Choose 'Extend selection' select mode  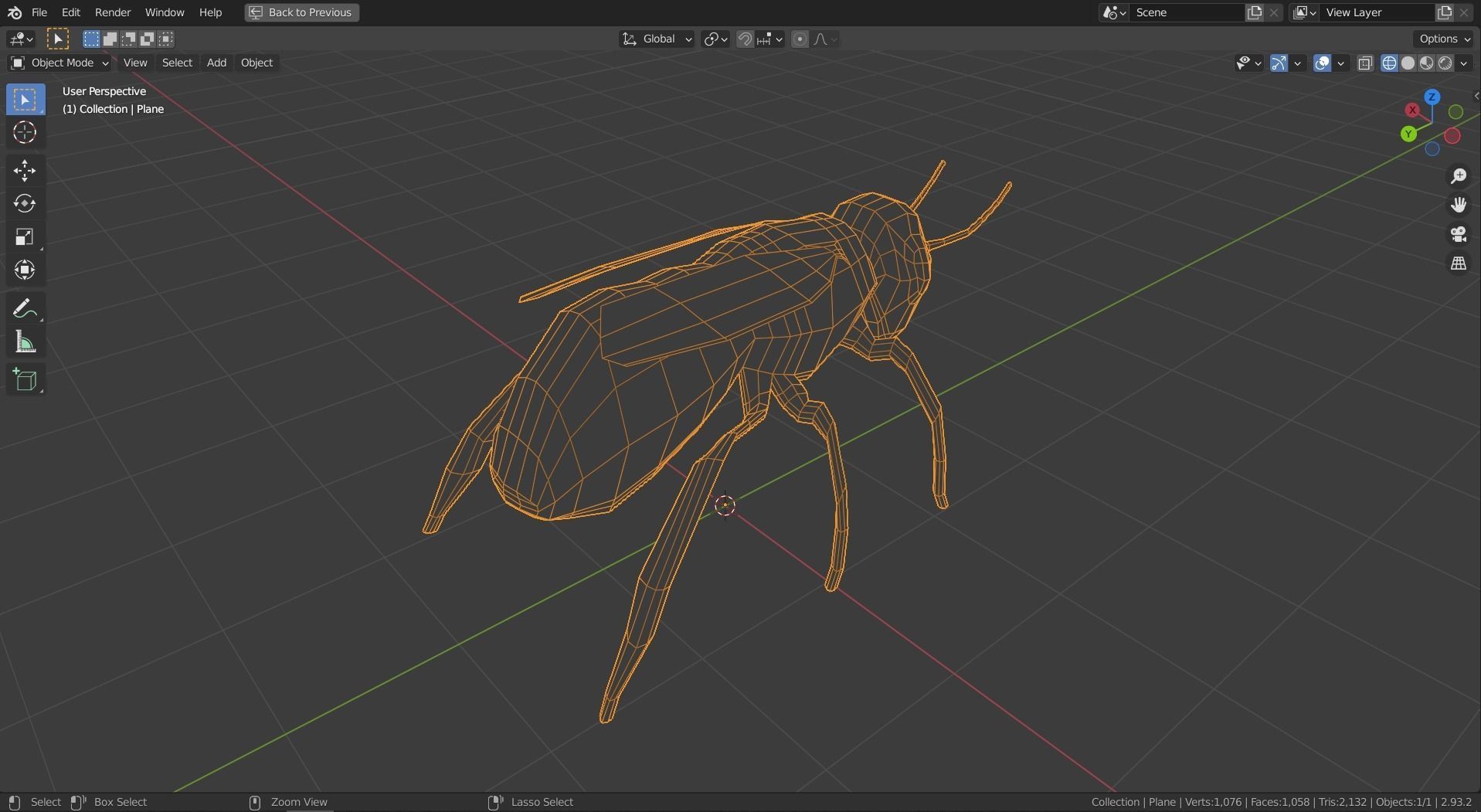point(110,39)
